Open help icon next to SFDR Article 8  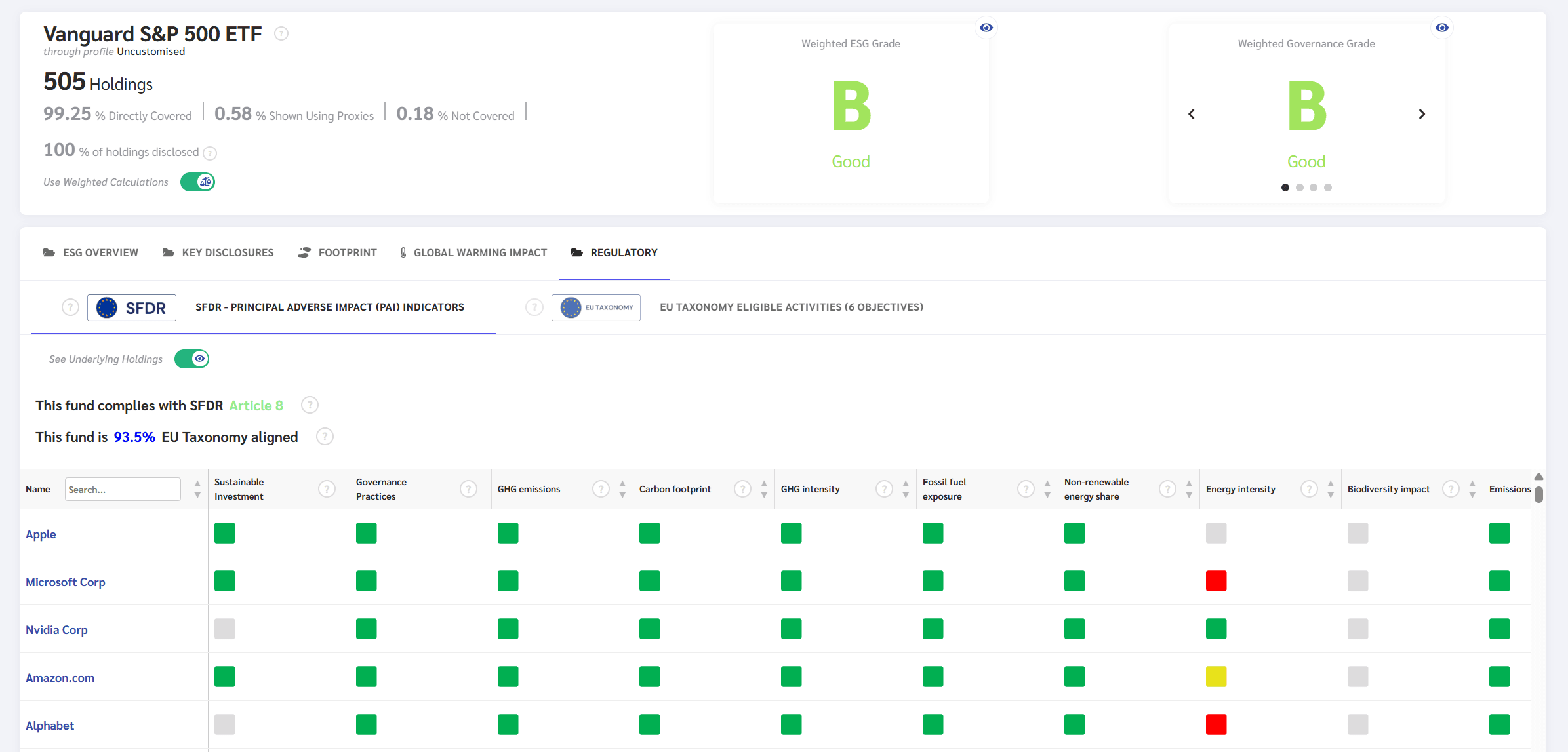click(310, 405)
